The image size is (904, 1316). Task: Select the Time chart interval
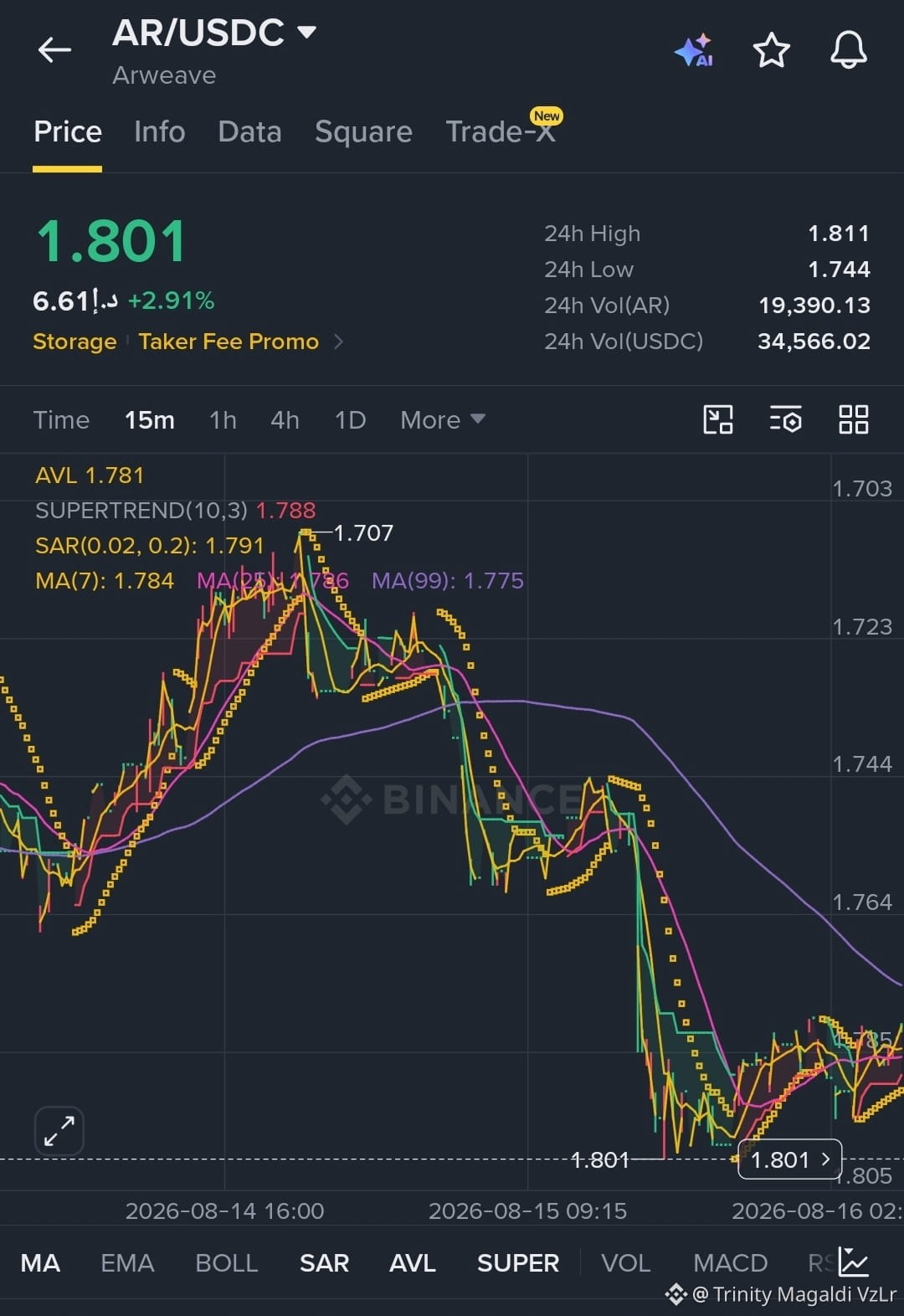[x=61, y=419]
